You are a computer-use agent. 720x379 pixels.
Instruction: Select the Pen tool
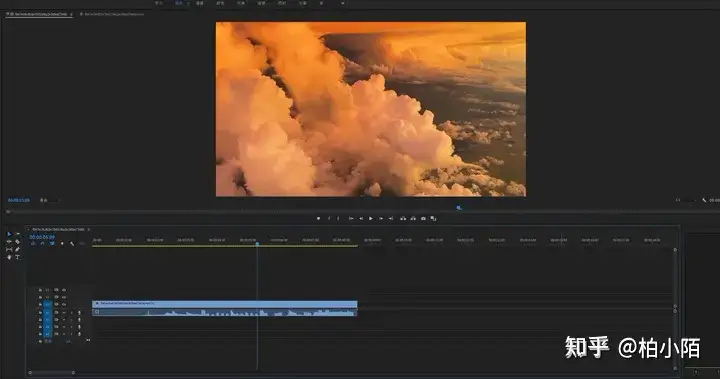(x=17, y=249)
